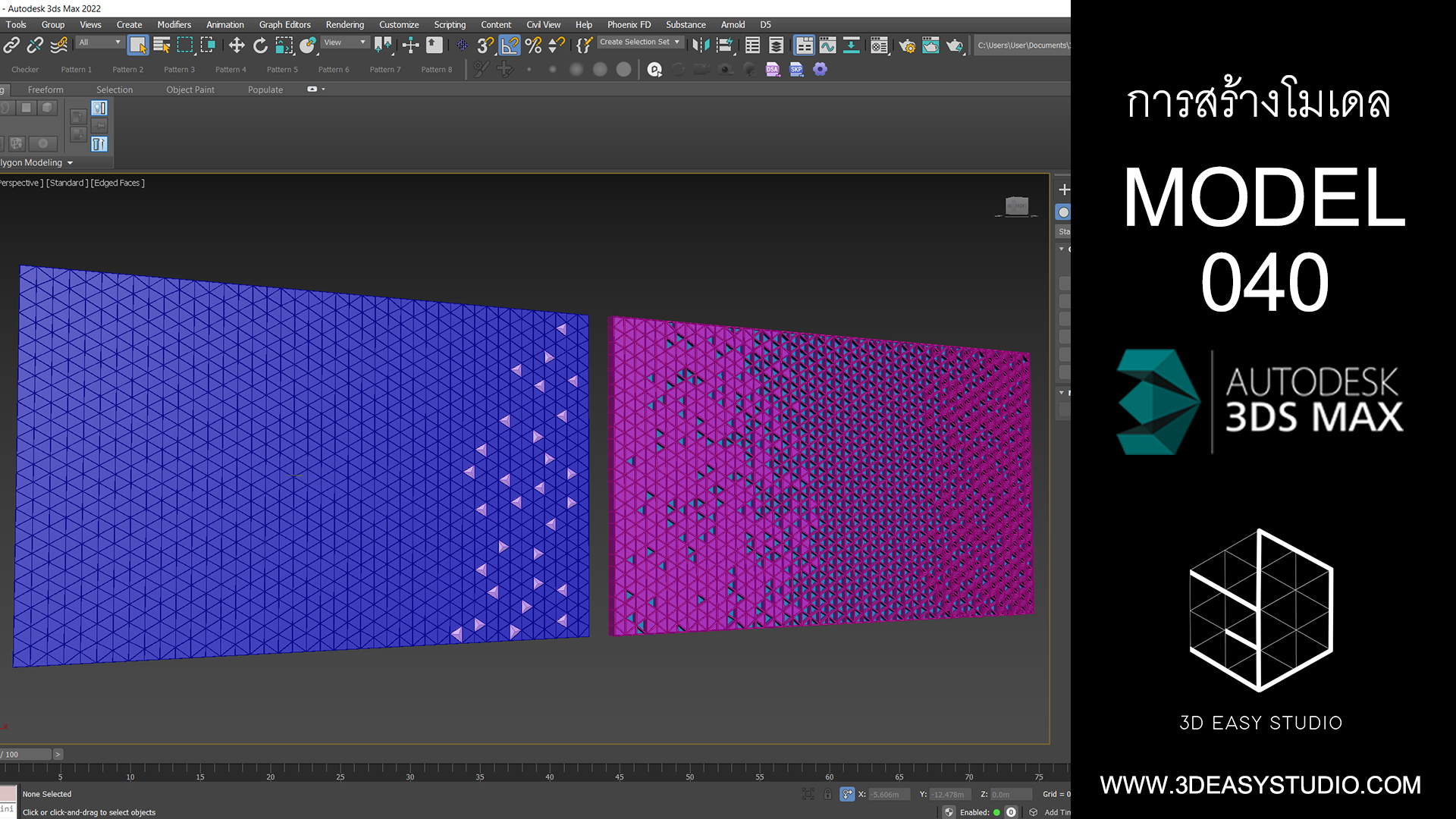
Task: Open the Rendering menu
Action: coord(344,25)
